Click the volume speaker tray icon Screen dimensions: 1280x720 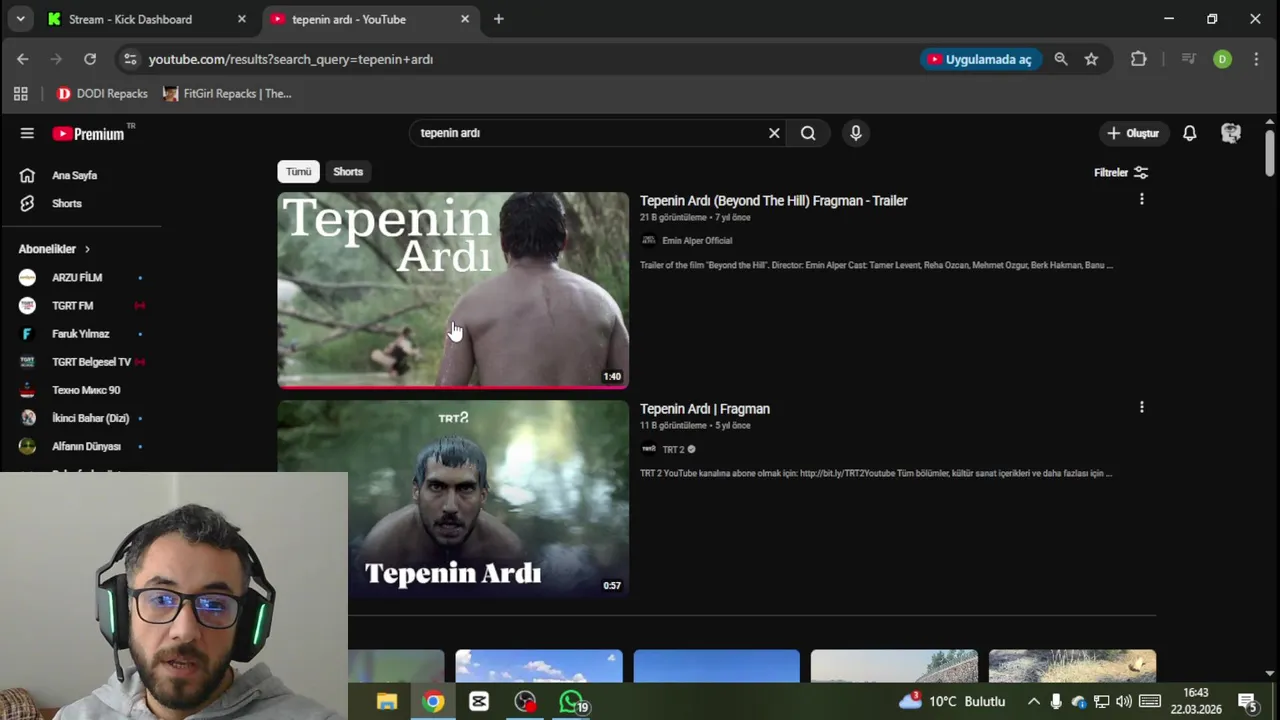1123,702
